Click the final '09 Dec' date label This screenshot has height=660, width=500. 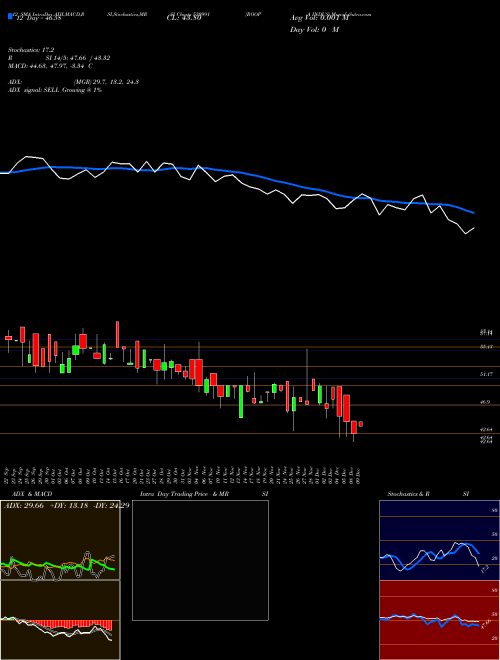358,474
